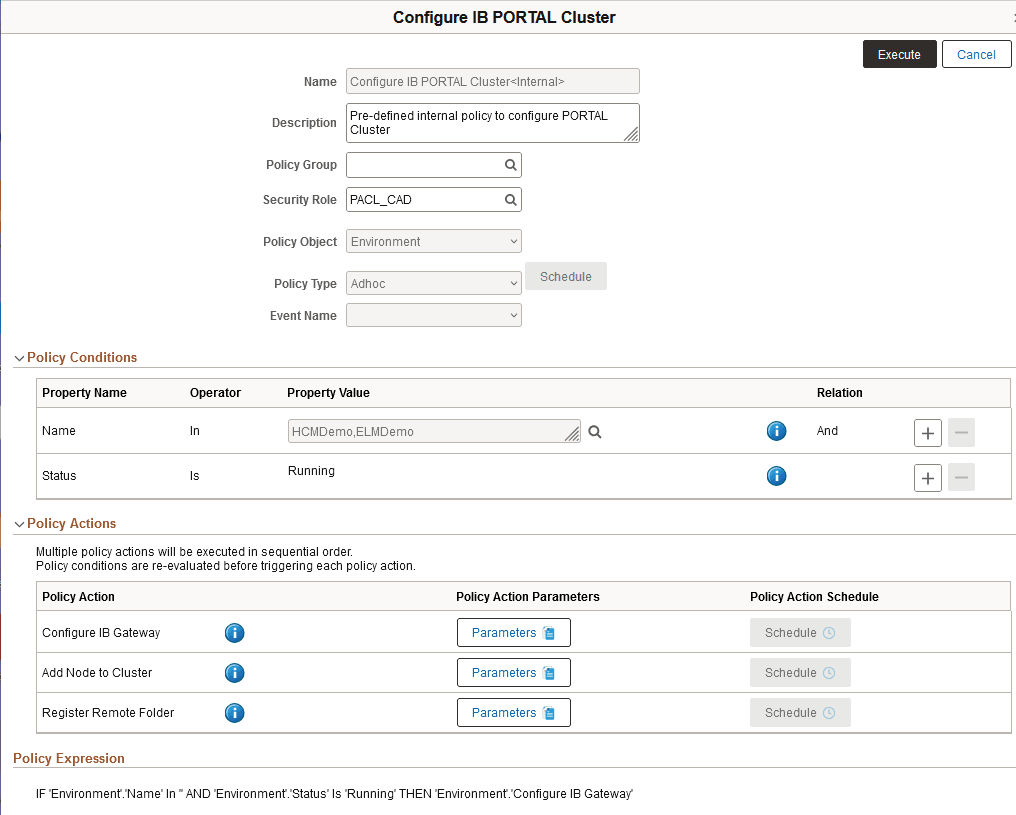Click the info icon beside the Status condition

(x=777, y=476)
